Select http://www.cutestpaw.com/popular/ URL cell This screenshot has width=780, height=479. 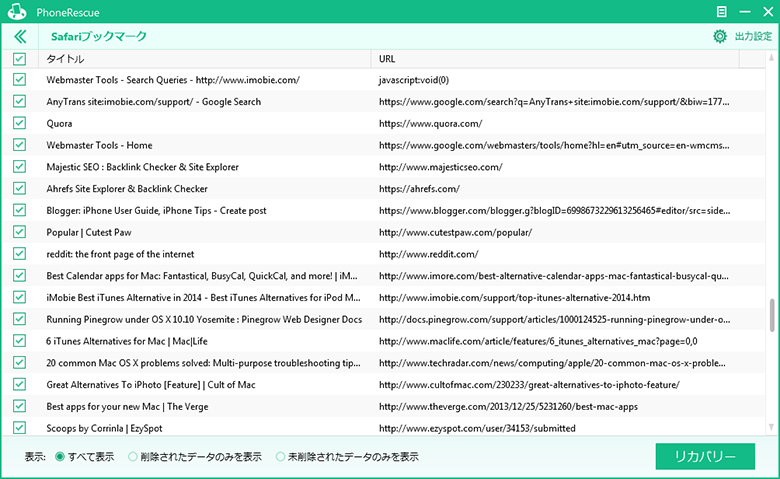[x=455, y=232]
